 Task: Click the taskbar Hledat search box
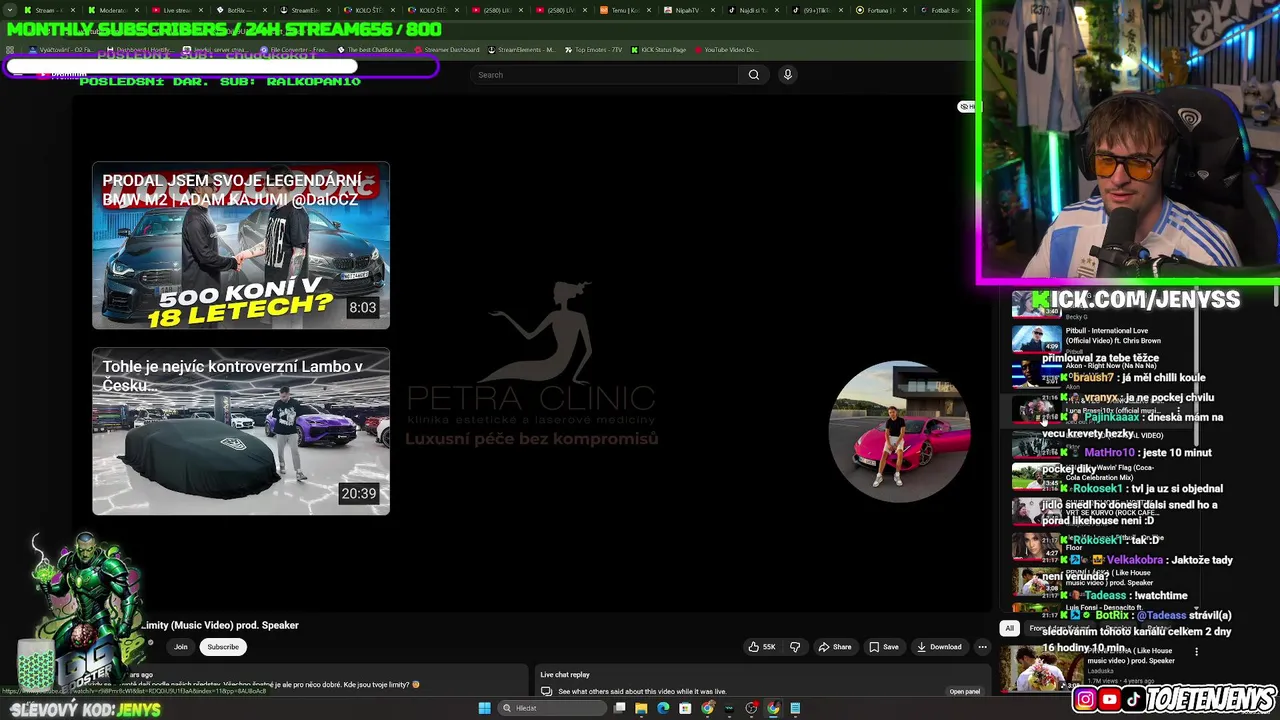click(553, 708)
